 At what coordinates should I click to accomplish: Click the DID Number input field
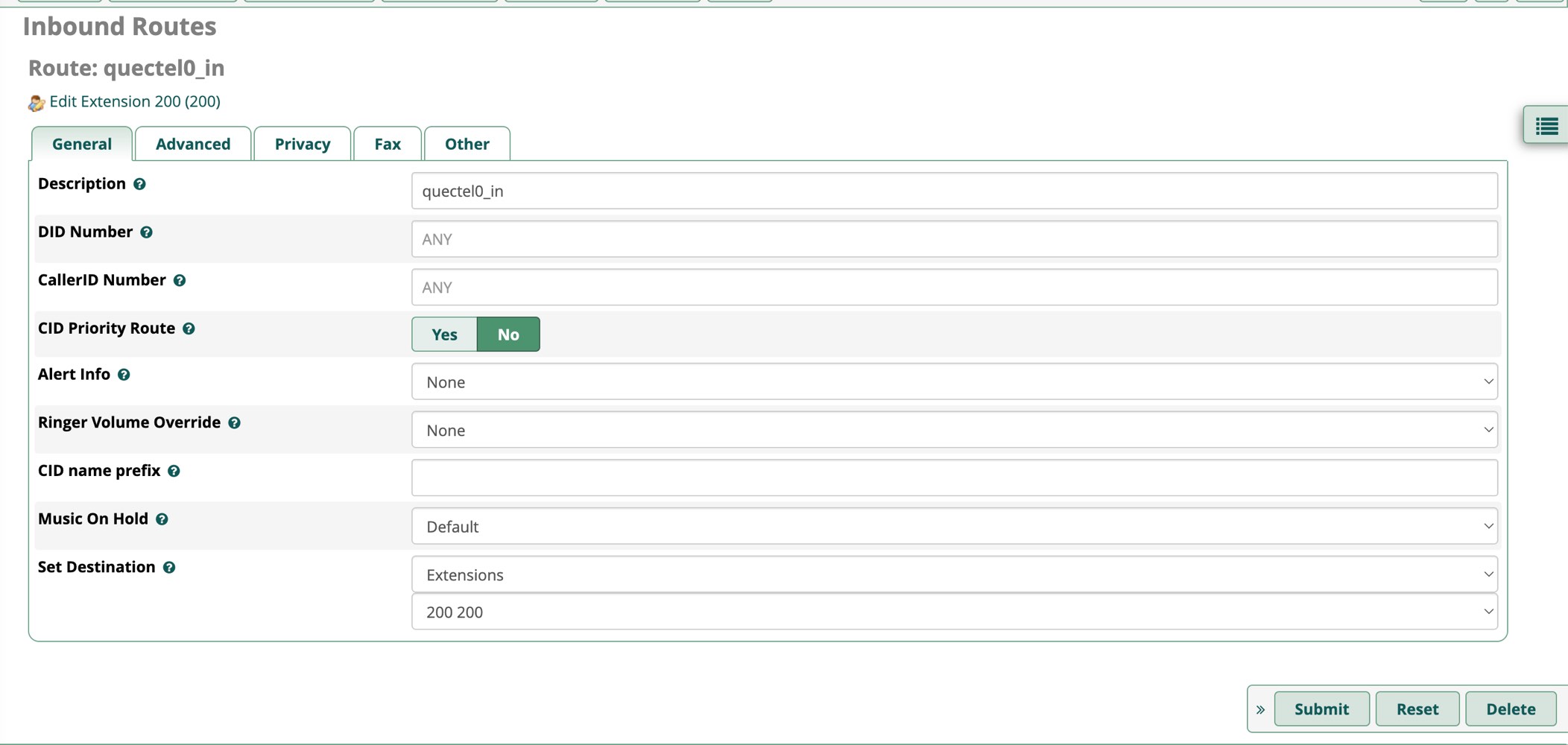[954, 239]
